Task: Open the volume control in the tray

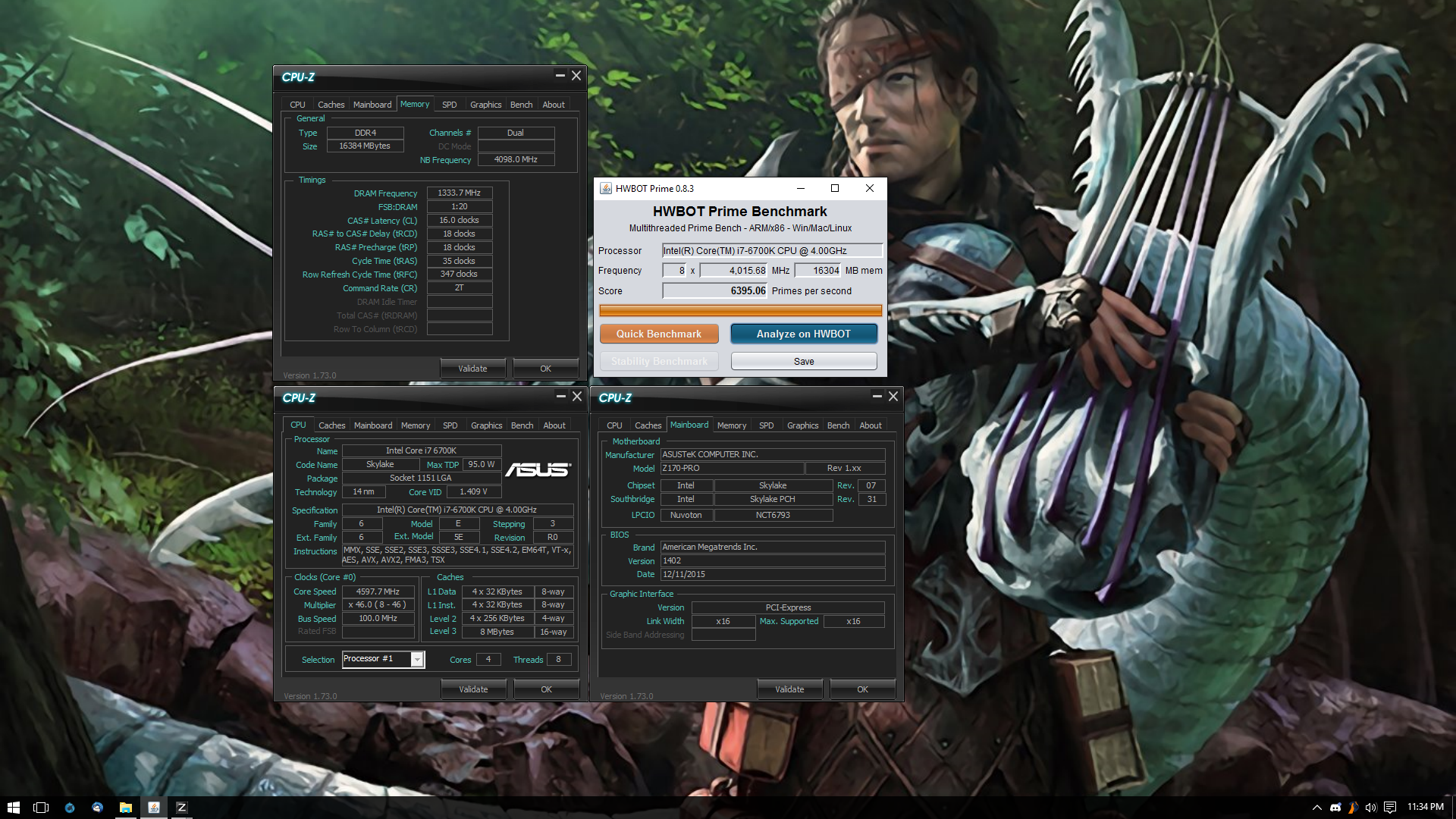Action: [1370, 808]
